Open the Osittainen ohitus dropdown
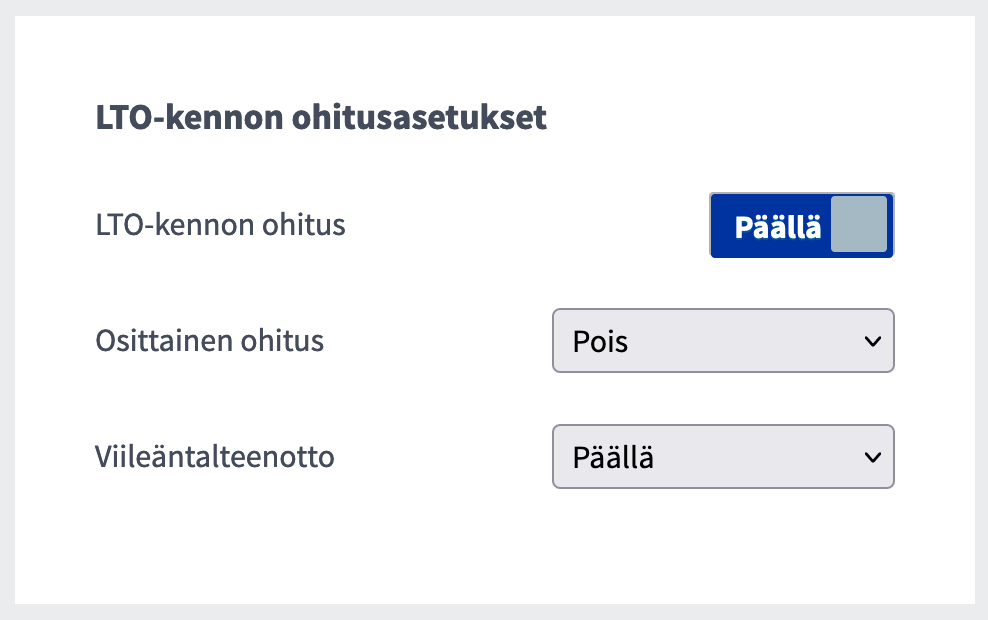988x620 pixels. click(722, 341)
